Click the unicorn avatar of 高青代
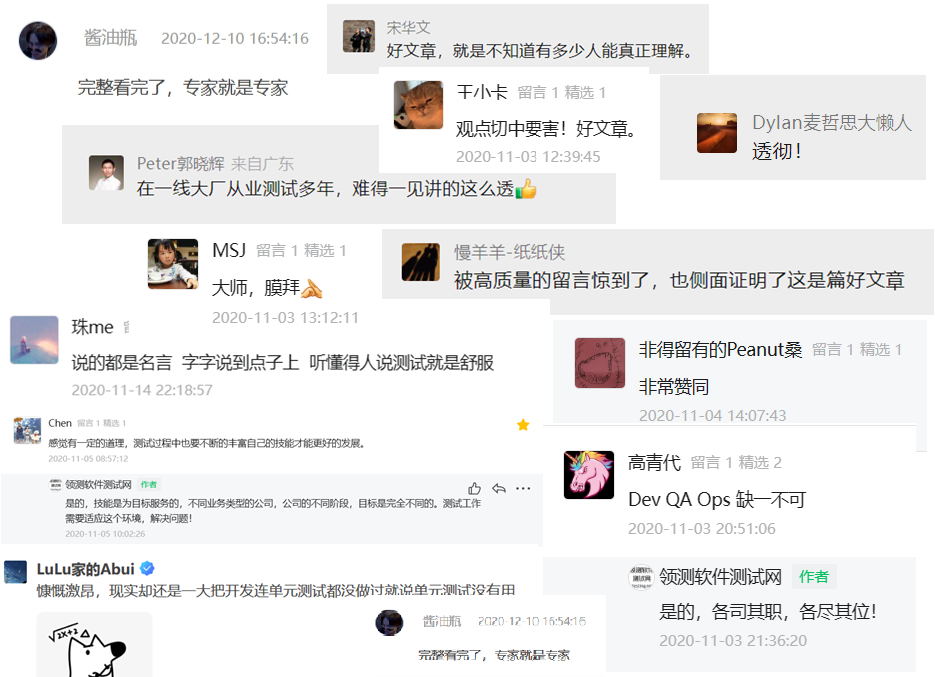Viewport: 935px width, 677px height. [589, 475]
